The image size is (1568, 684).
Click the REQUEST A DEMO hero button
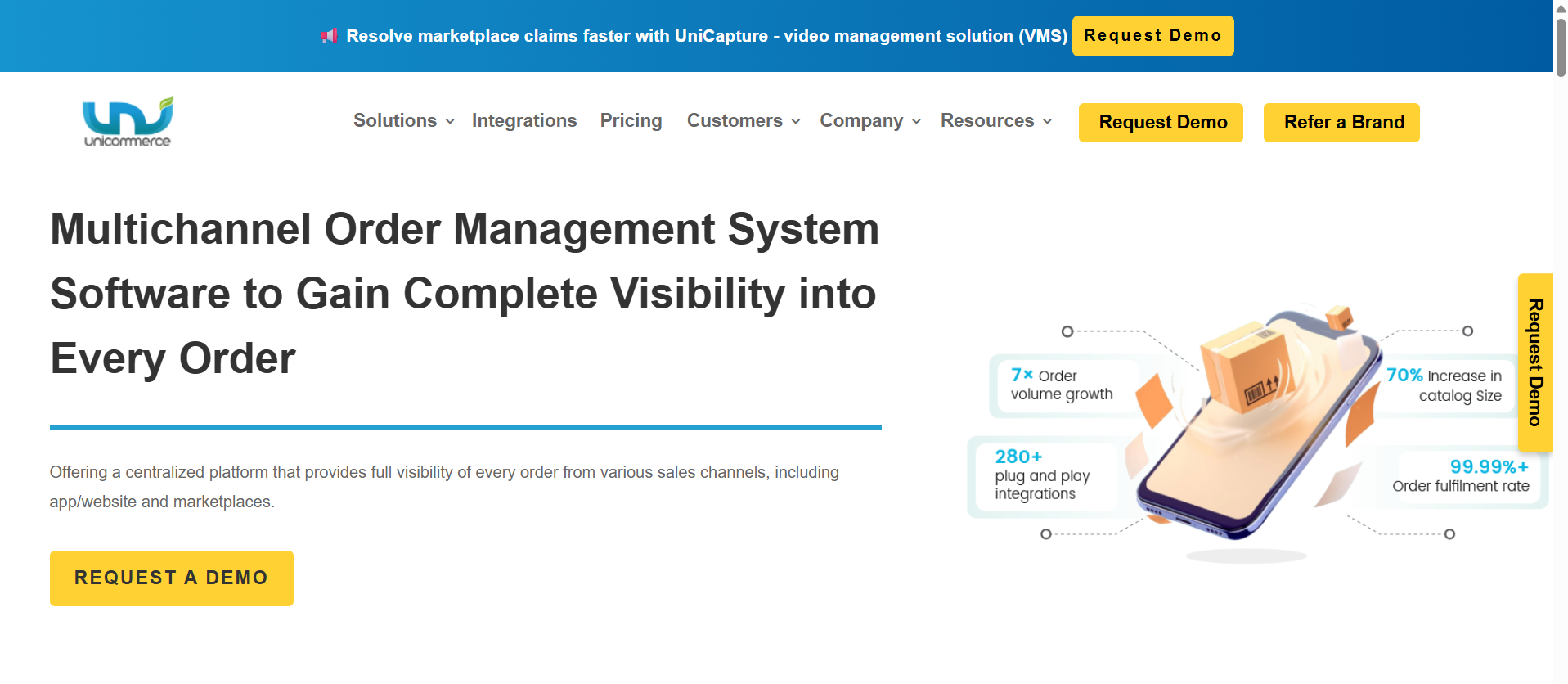click(x=172, y=578)
